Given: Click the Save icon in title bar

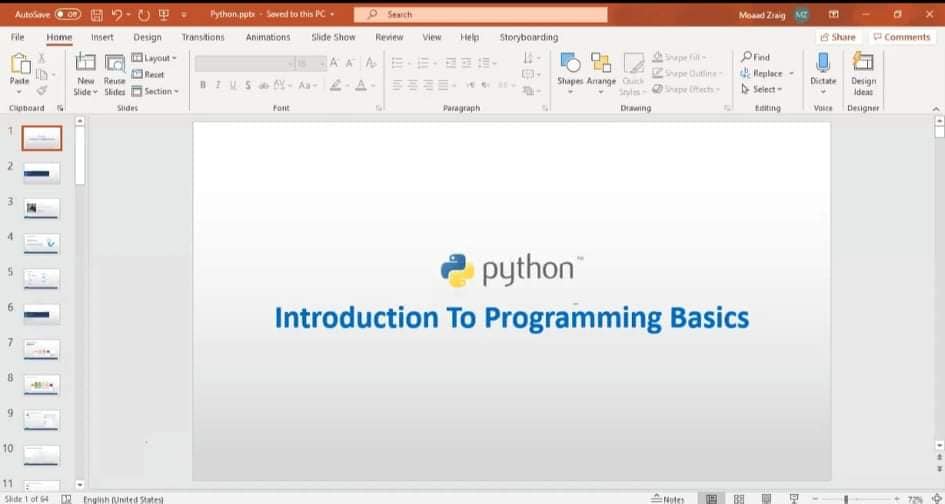Looking at the screenshot, I should [96, 14].
